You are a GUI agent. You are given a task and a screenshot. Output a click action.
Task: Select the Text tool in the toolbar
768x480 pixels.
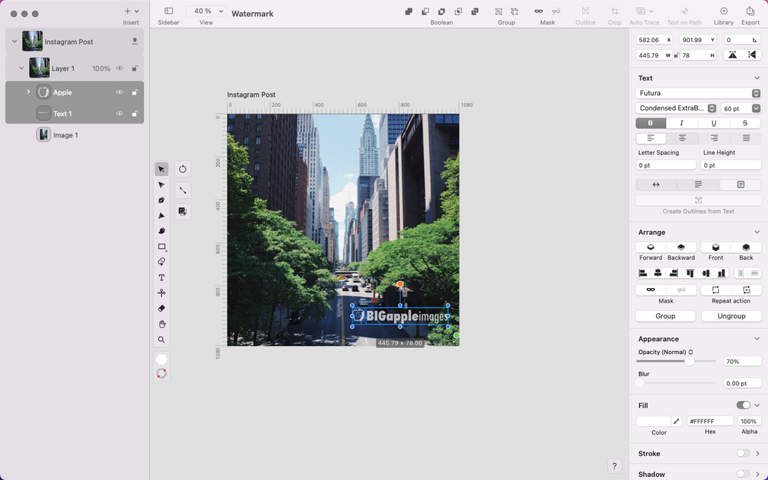coord(161,277)
